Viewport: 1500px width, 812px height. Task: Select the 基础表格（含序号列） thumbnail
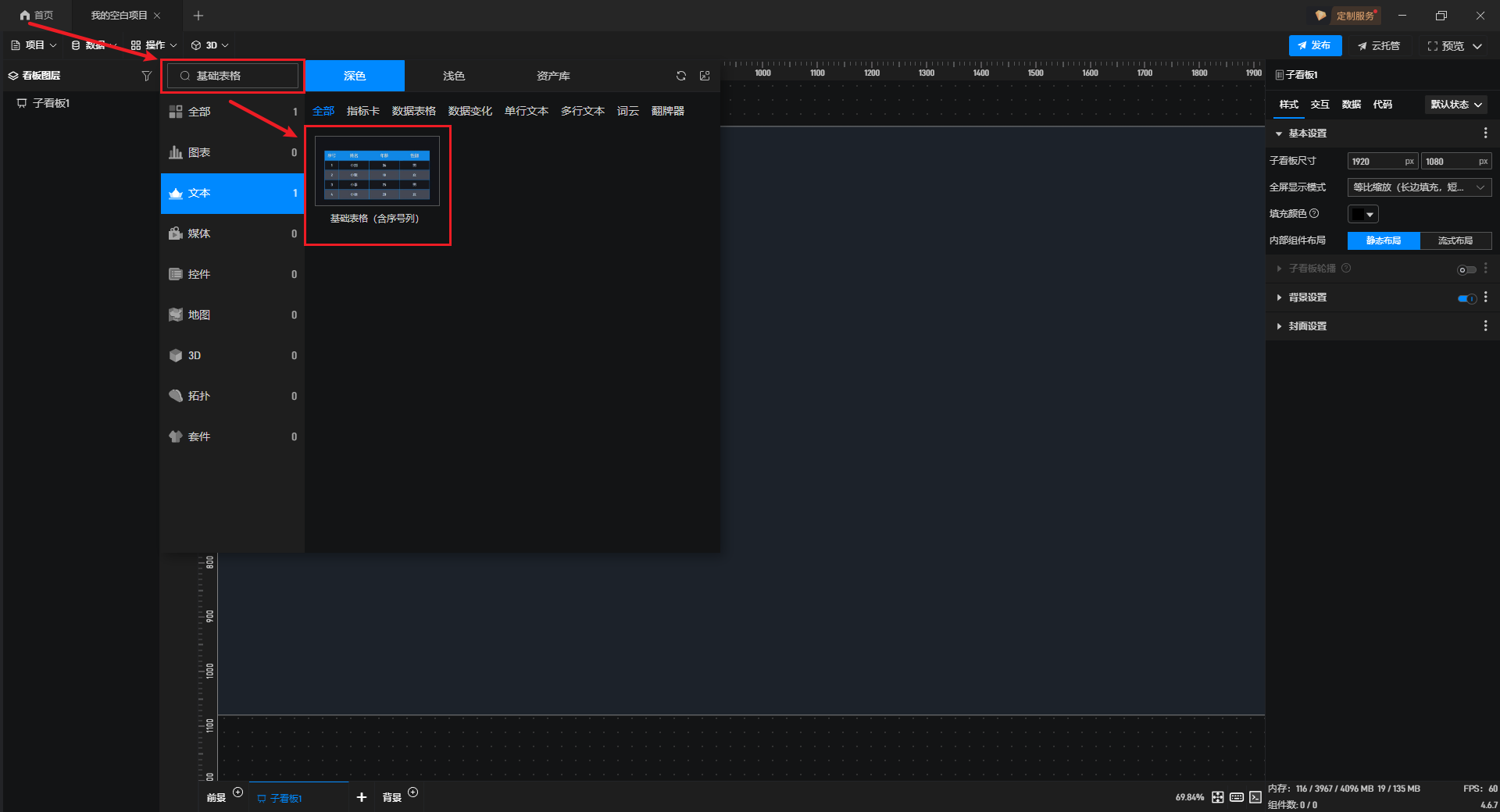coord(377,171)
